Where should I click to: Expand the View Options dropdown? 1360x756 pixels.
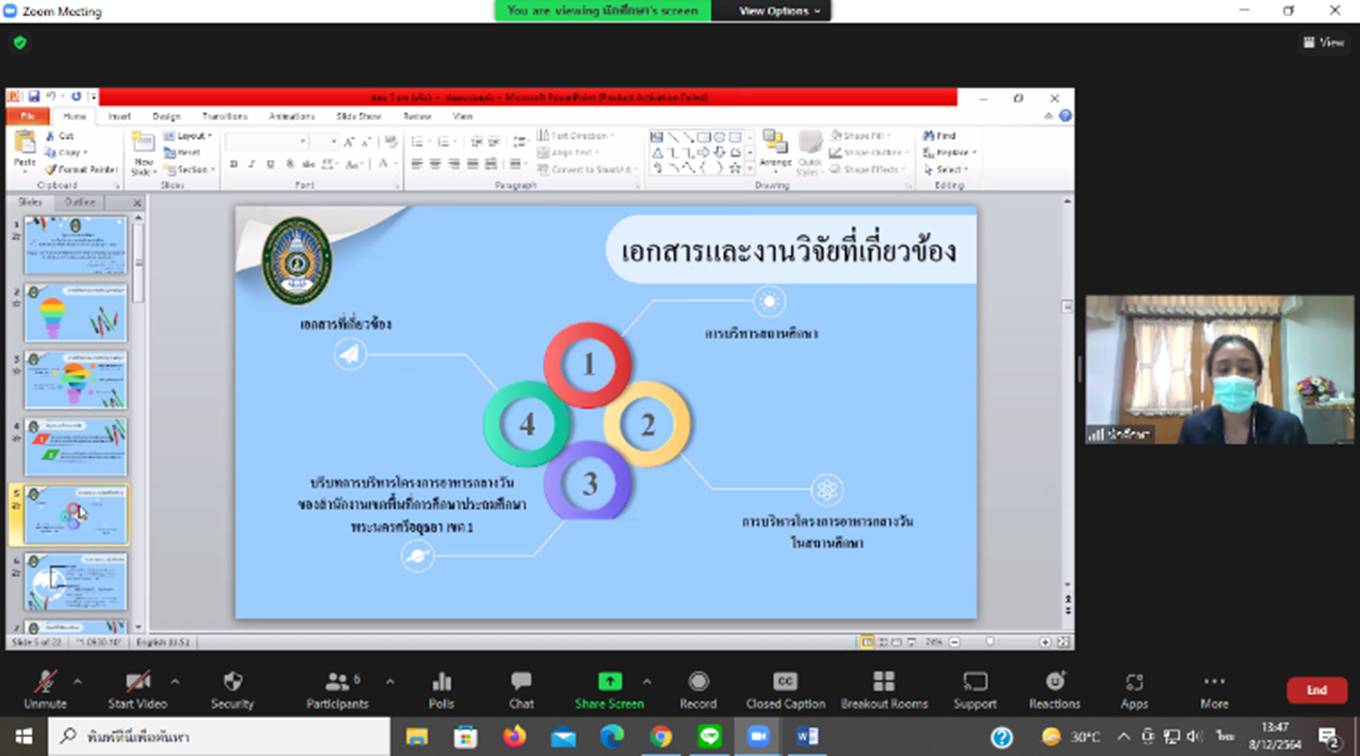pyautogui.click(x=779, y=11)
